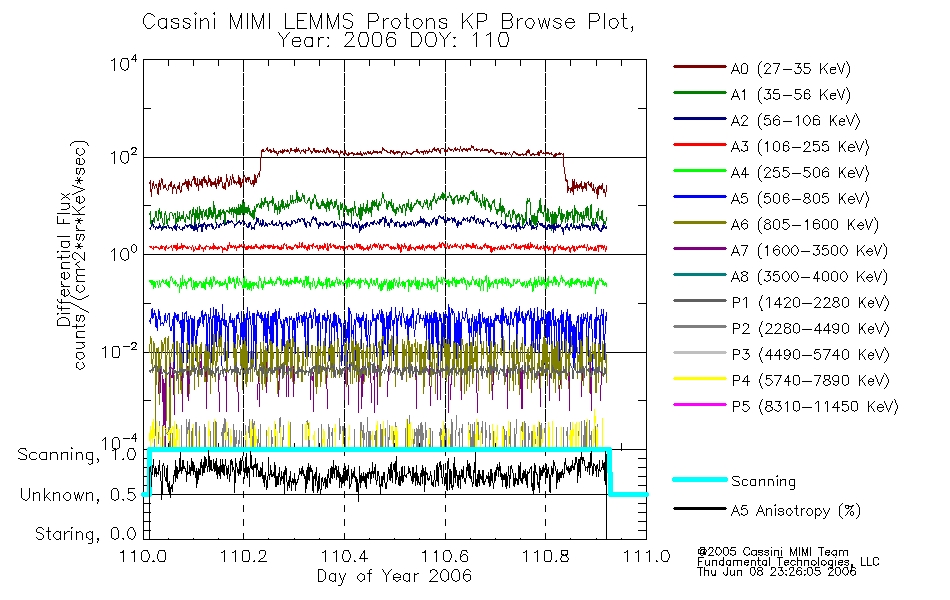Click the A5 (506-805 KeV) legend label
The height and width of the screenshot is (600, 950).
click(800, 199)
